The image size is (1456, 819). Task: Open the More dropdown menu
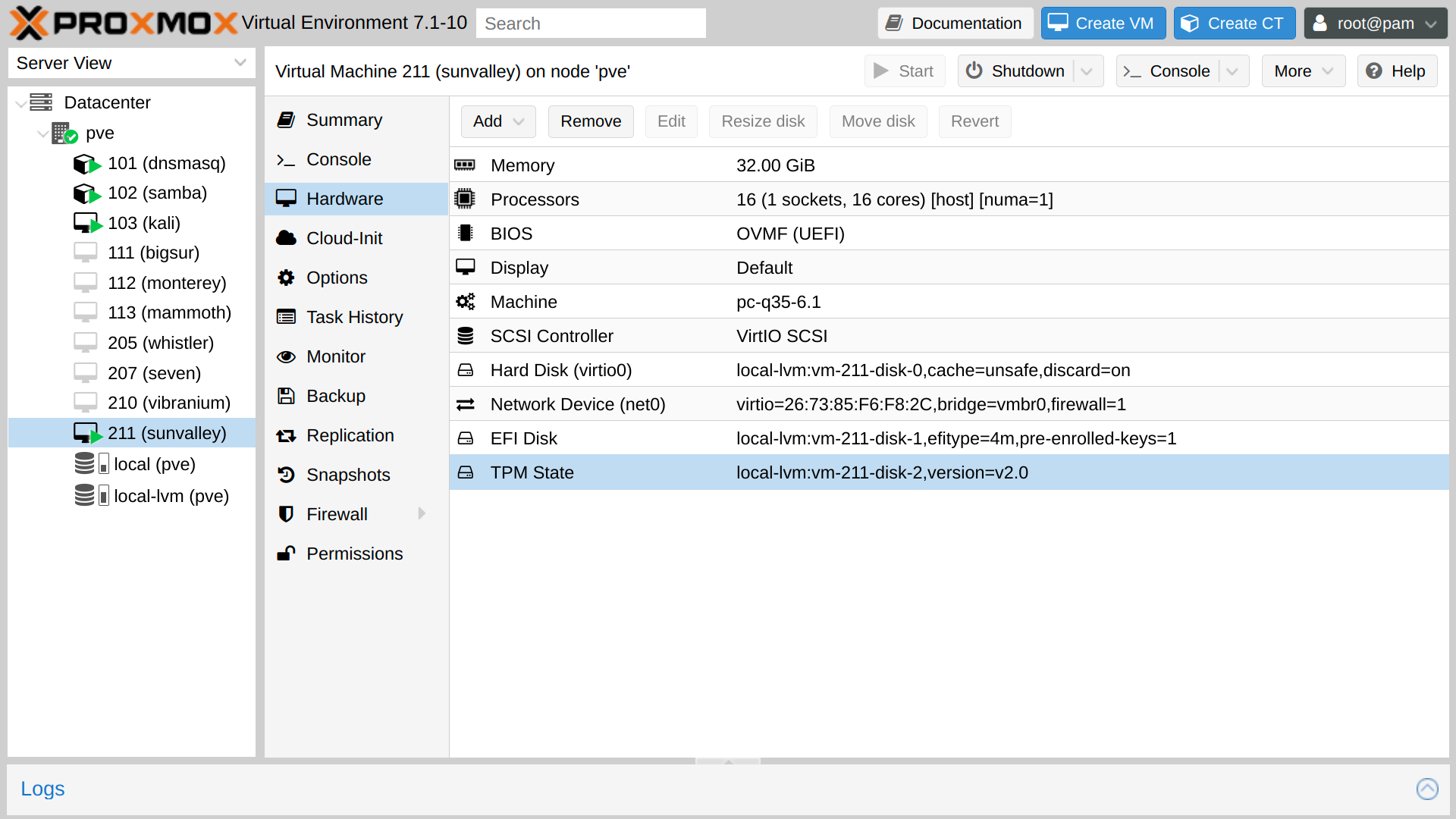1304,71
